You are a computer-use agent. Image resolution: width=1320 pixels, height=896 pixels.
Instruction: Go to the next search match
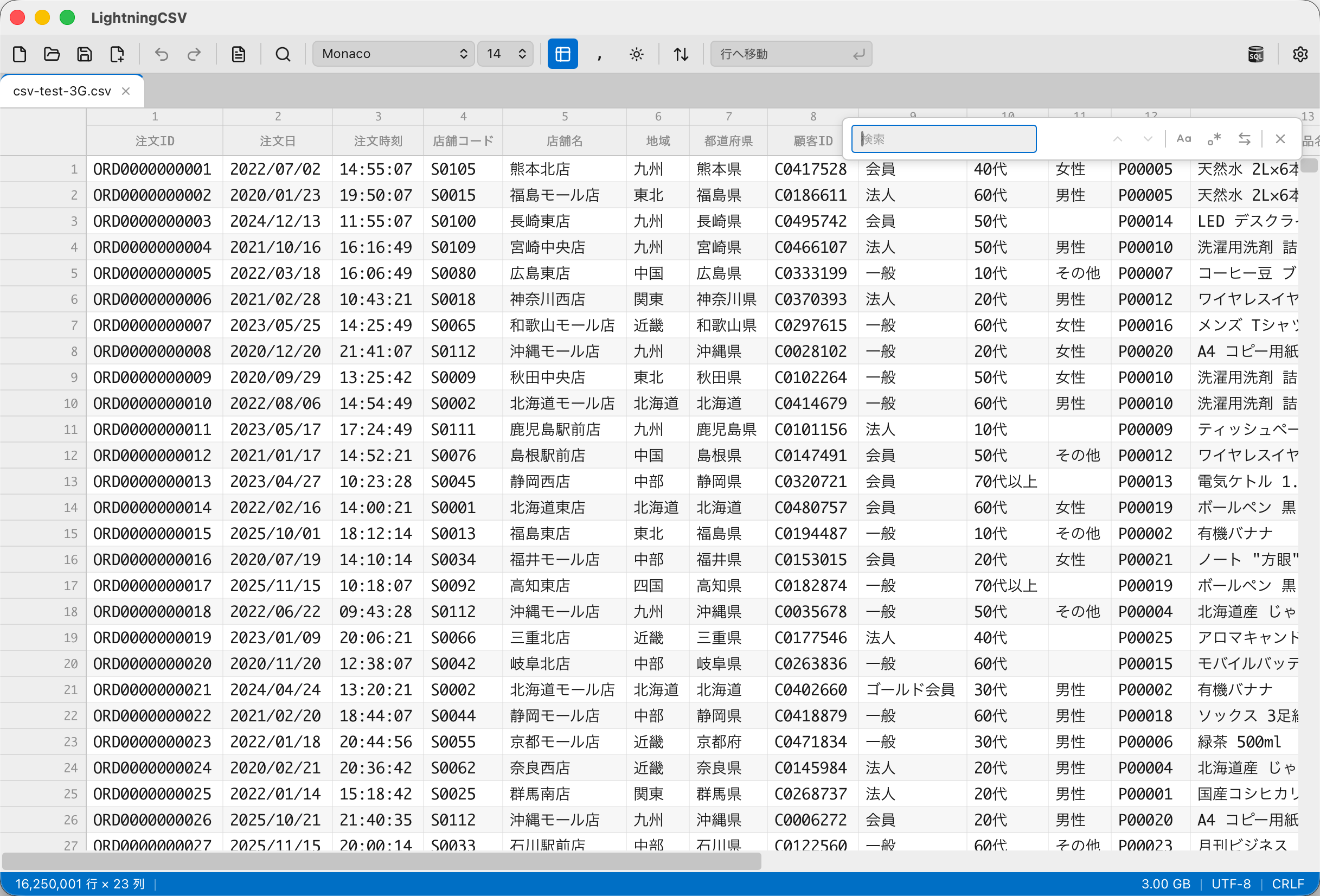(1148, 139)
